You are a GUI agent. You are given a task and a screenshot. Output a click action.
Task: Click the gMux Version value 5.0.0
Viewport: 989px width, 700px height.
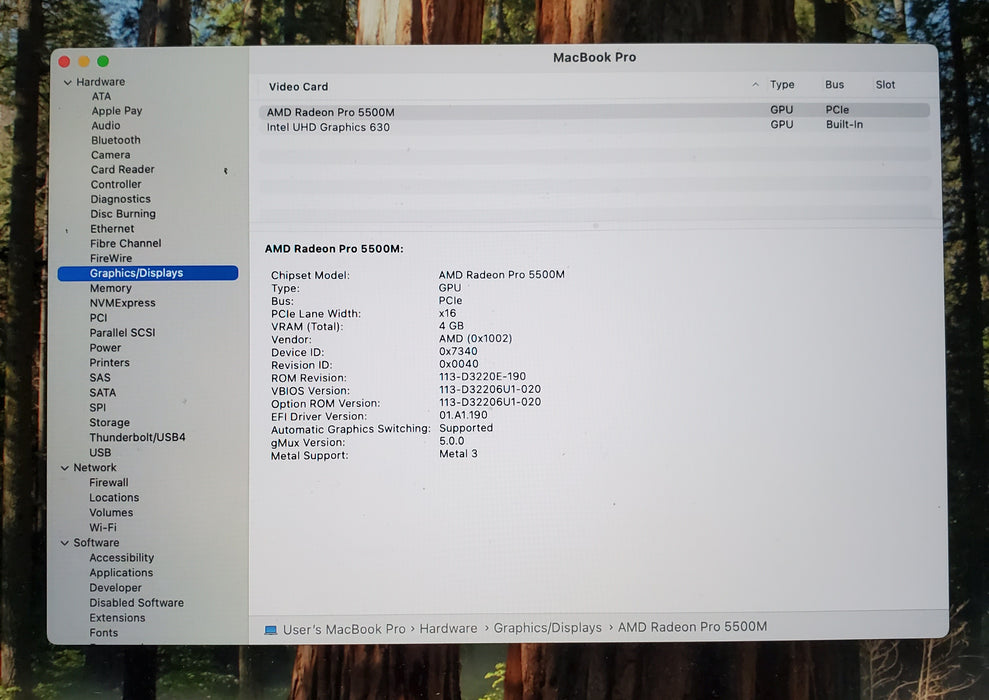click(452, 441)
